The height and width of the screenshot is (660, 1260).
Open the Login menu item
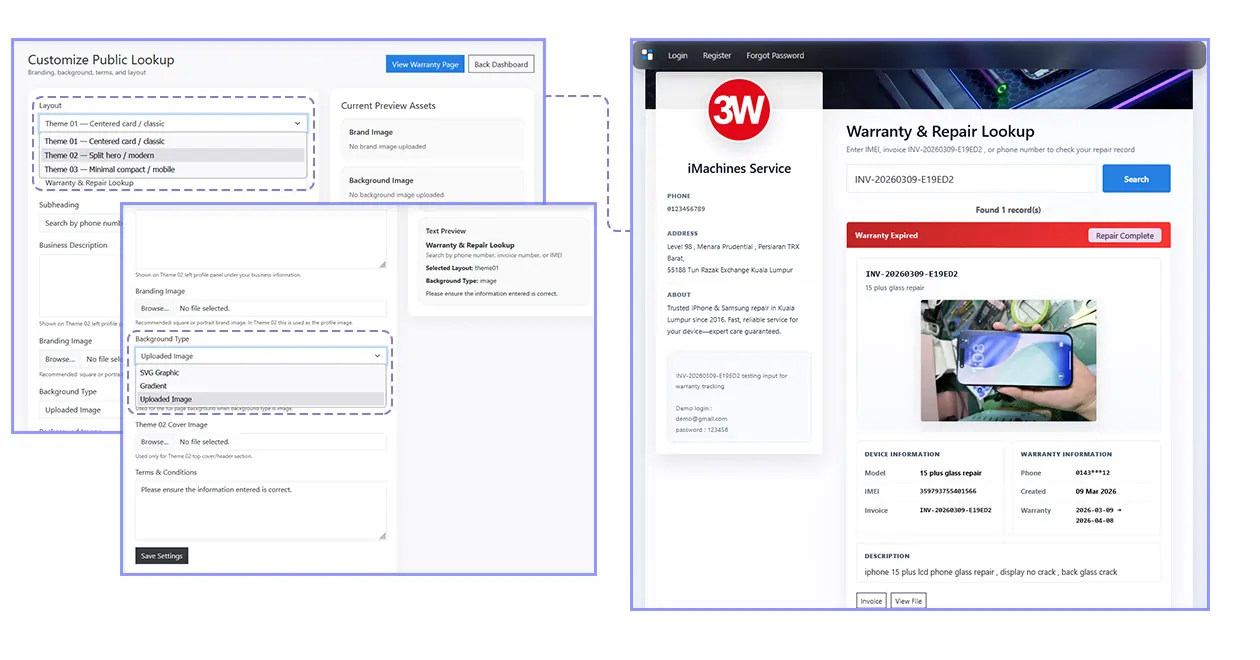(678, 56)
